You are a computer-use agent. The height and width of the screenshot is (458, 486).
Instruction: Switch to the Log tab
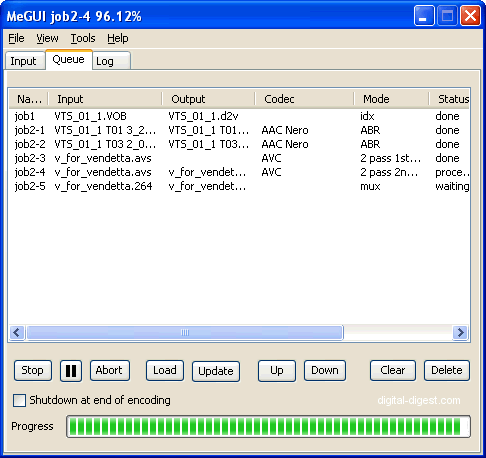pyautogui.click(x=111, y=61)
